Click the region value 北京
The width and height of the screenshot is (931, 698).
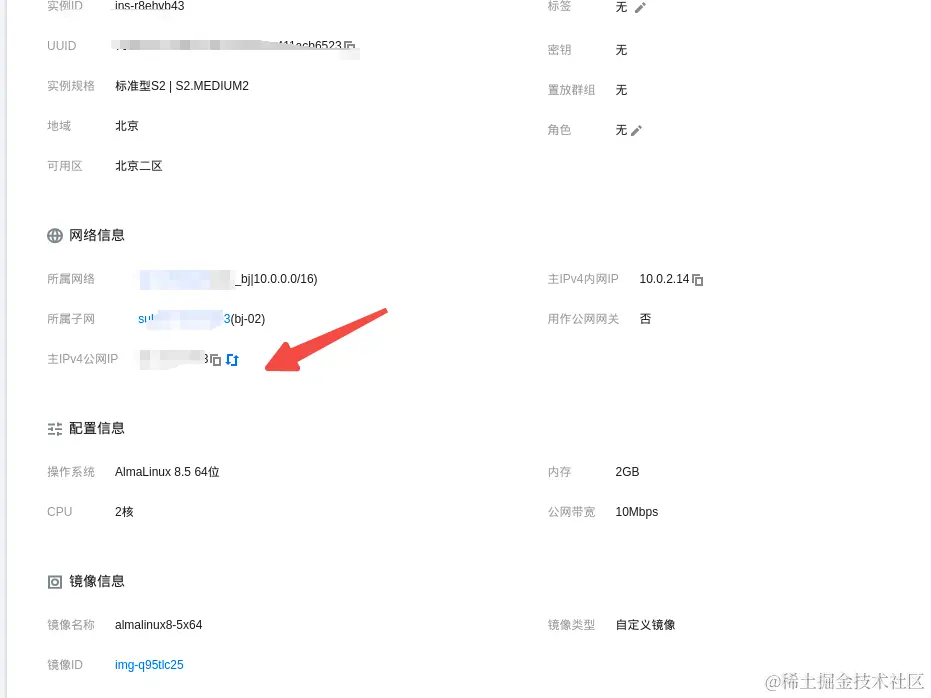click(x=126, y=126)
